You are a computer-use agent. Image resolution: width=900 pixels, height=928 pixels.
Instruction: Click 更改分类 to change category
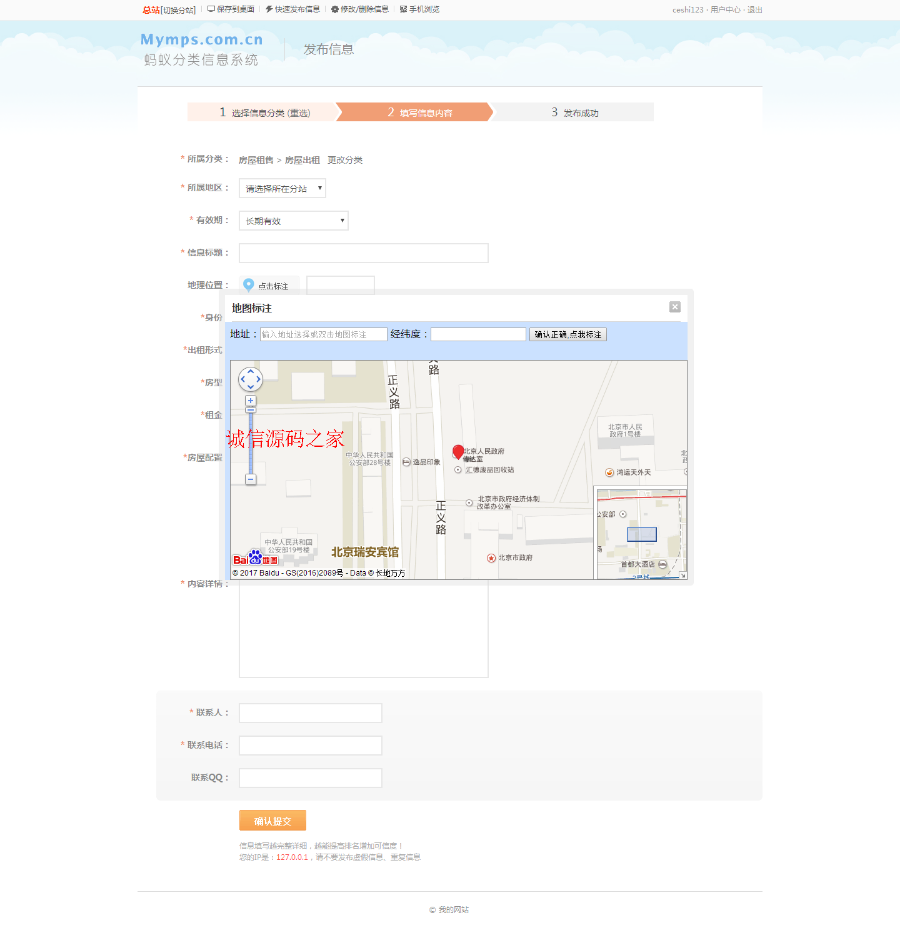coord(345,160)
